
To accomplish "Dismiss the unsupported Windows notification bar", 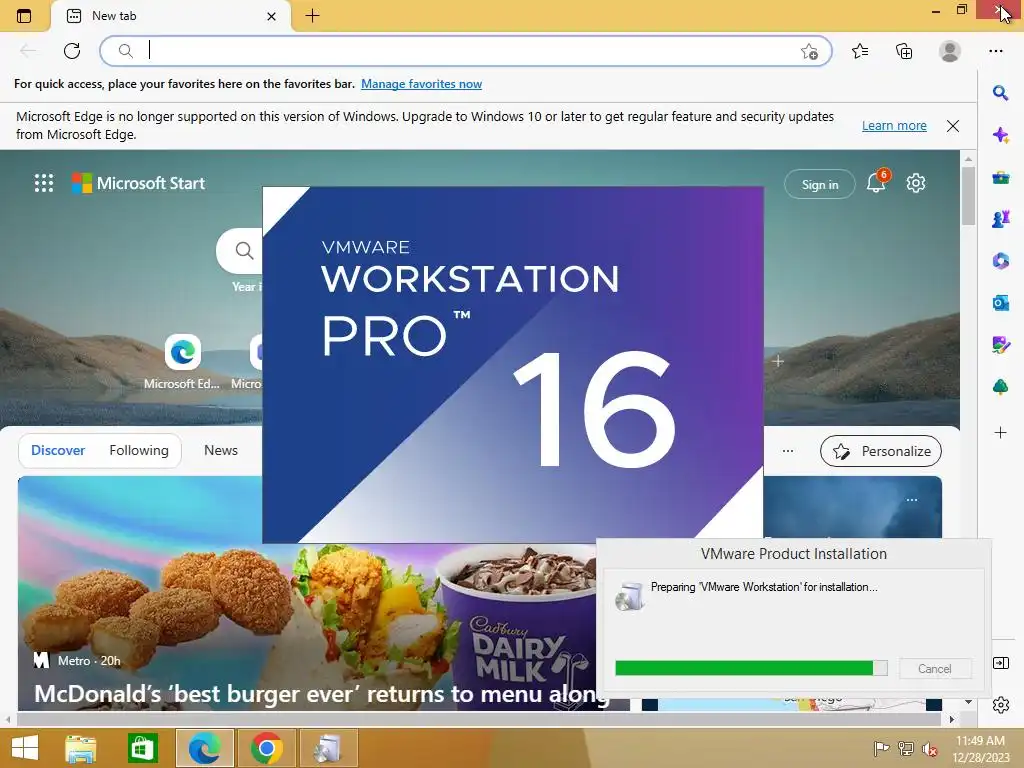I will tap(953, 126).
